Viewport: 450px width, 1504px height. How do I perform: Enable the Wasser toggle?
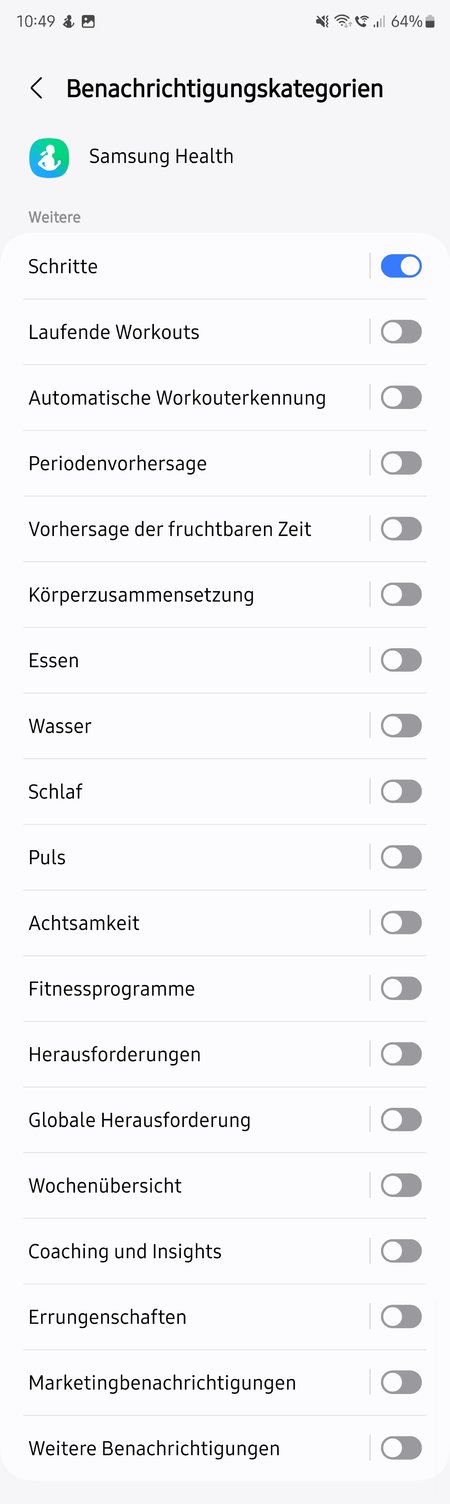[x=401, y=726]
